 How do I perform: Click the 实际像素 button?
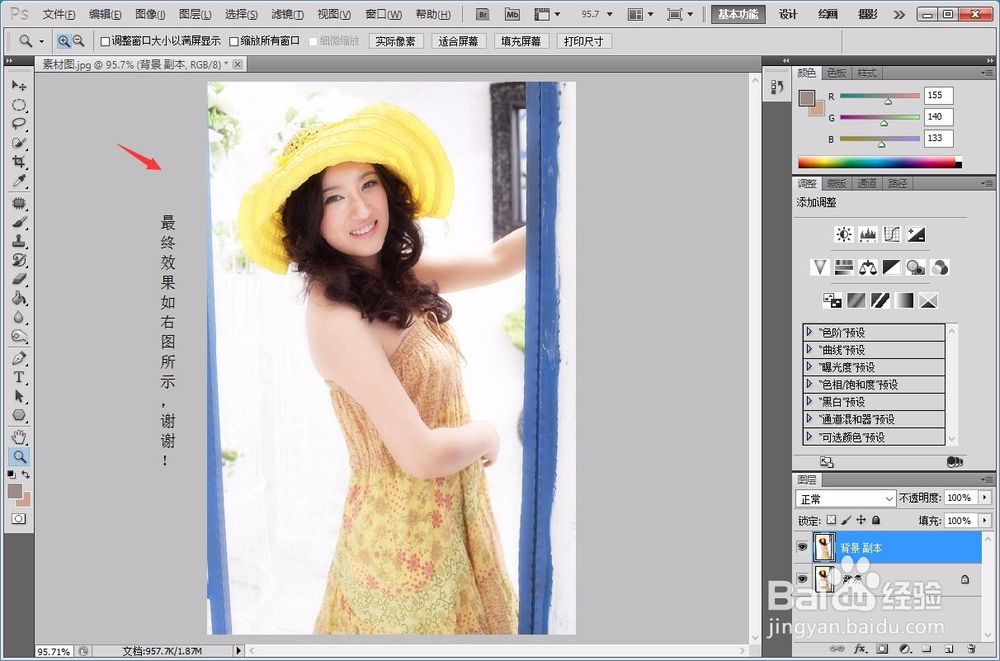395,41
